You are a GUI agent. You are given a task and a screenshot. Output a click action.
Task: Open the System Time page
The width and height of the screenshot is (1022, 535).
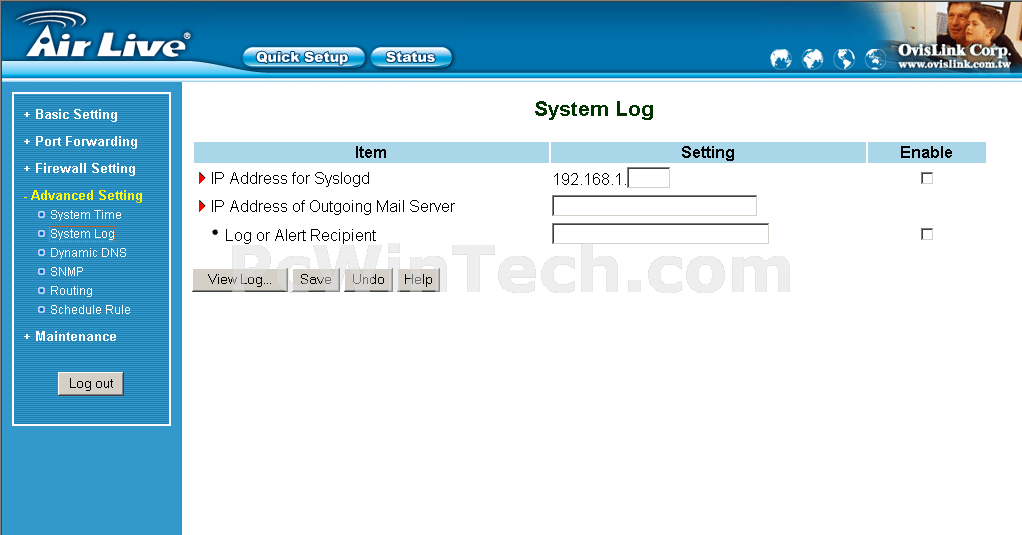pyautogui.click(x=85, y=214)
